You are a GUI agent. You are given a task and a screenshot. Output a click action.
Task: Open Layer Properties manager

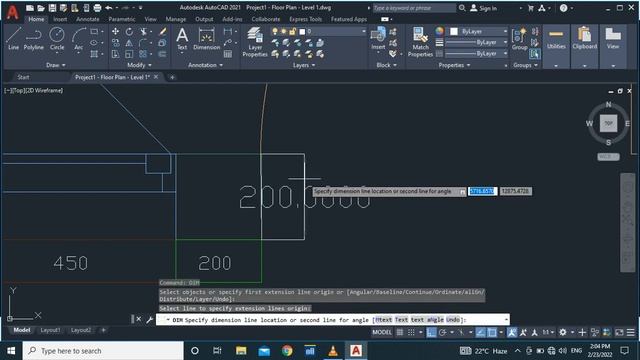255,42
